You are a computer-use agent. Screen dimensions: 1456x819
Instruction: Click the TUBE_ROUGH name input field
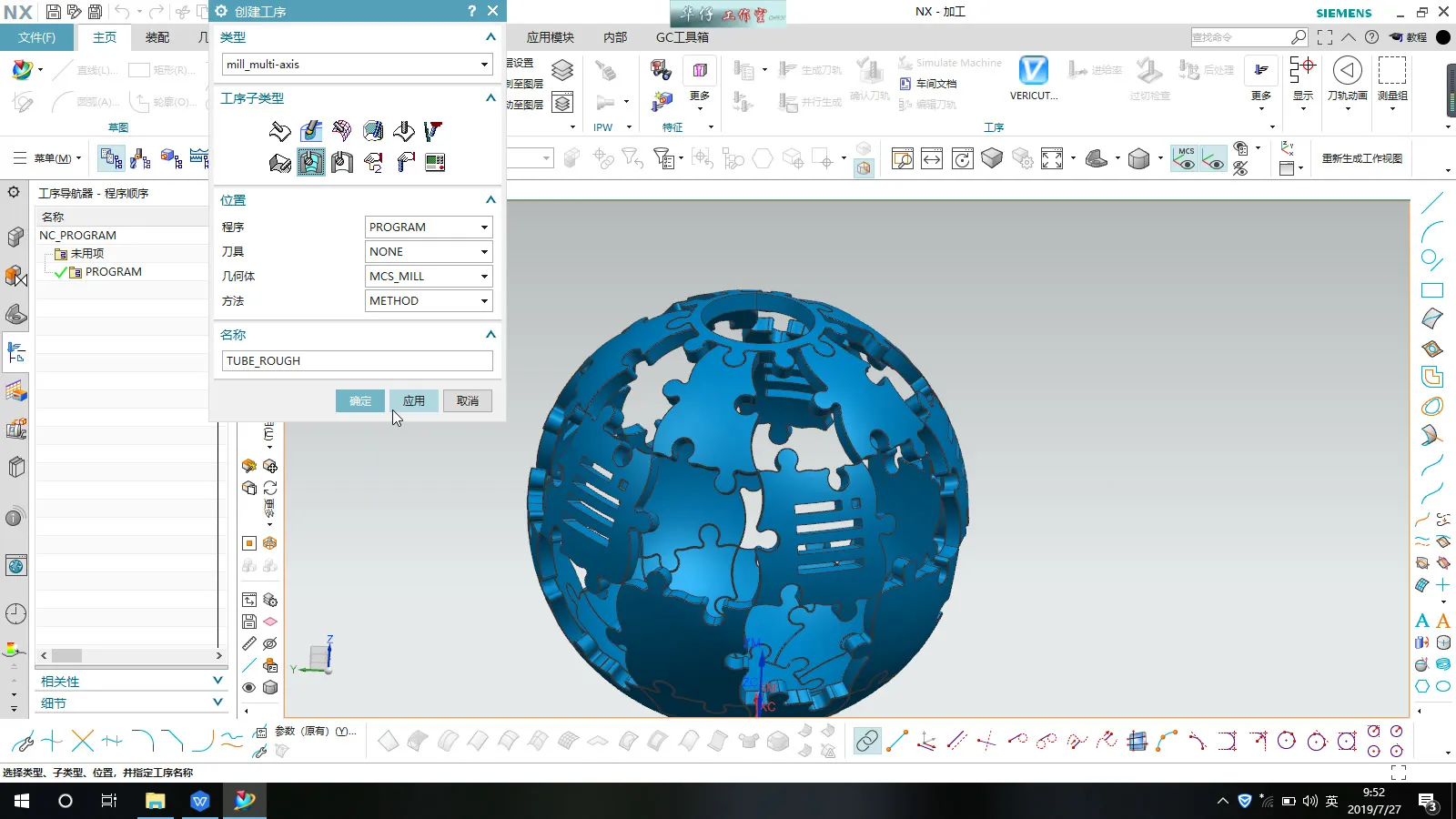tap(357, 361)
